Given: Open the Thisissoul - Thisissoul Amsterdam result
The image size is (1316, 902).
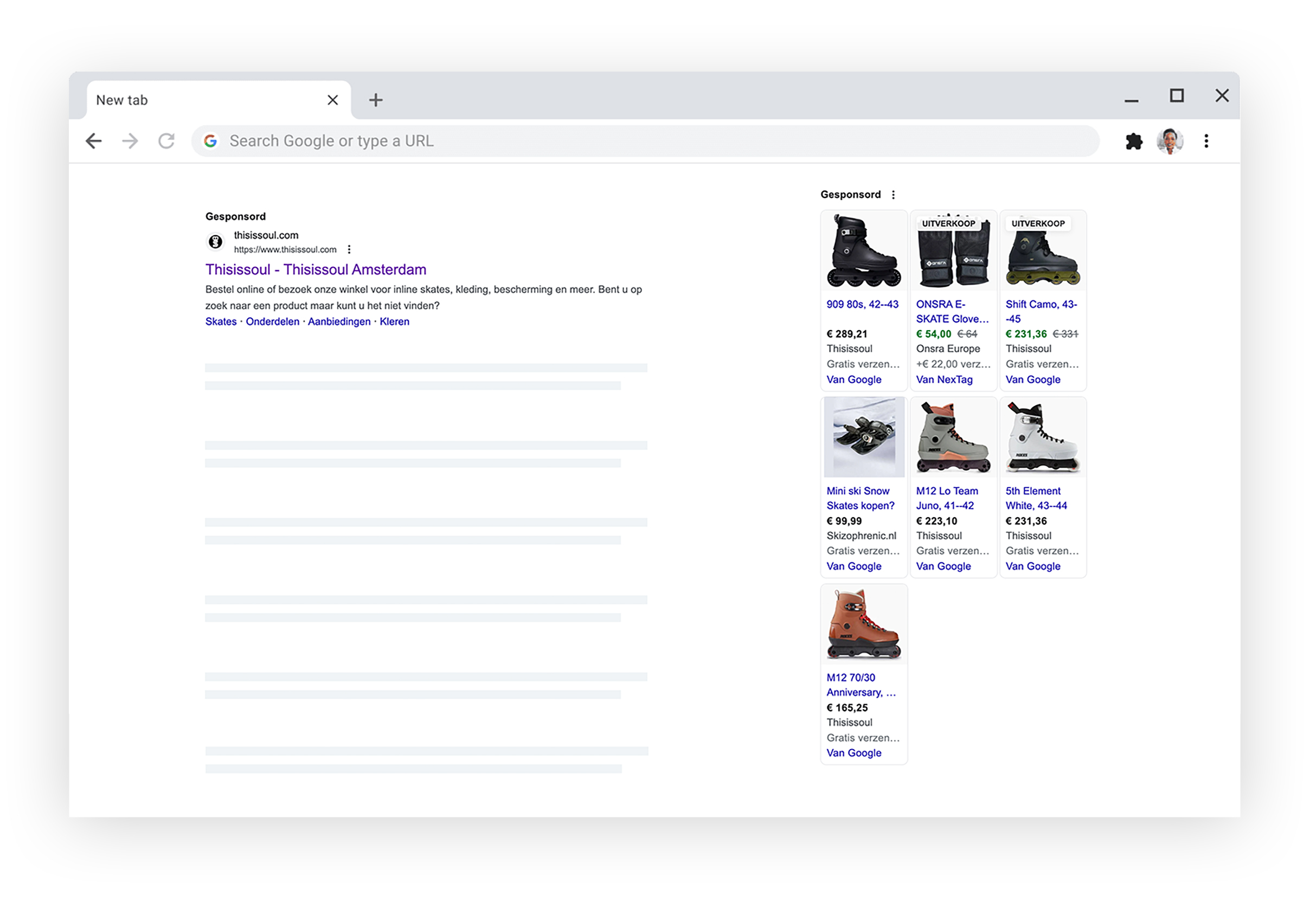Looking at the screenshot, I should [x=316, y=269].
